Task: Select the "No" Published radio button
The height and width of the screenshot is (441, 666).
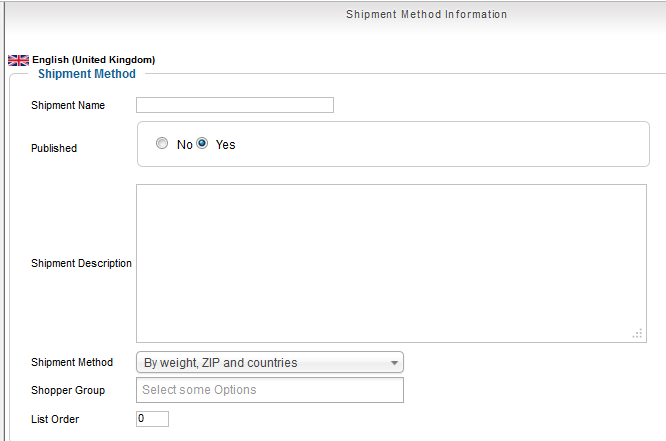Action: point(162,144)
